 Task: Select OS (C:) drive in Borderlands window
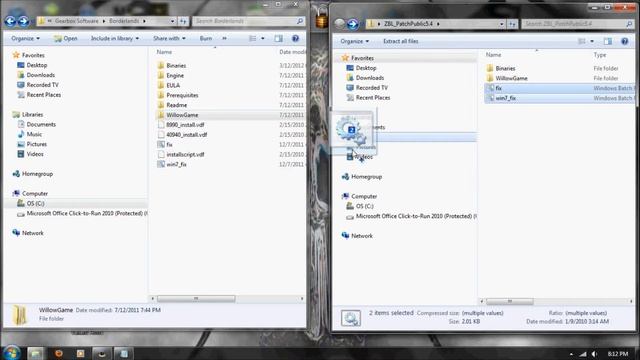[x=35, y=203]
